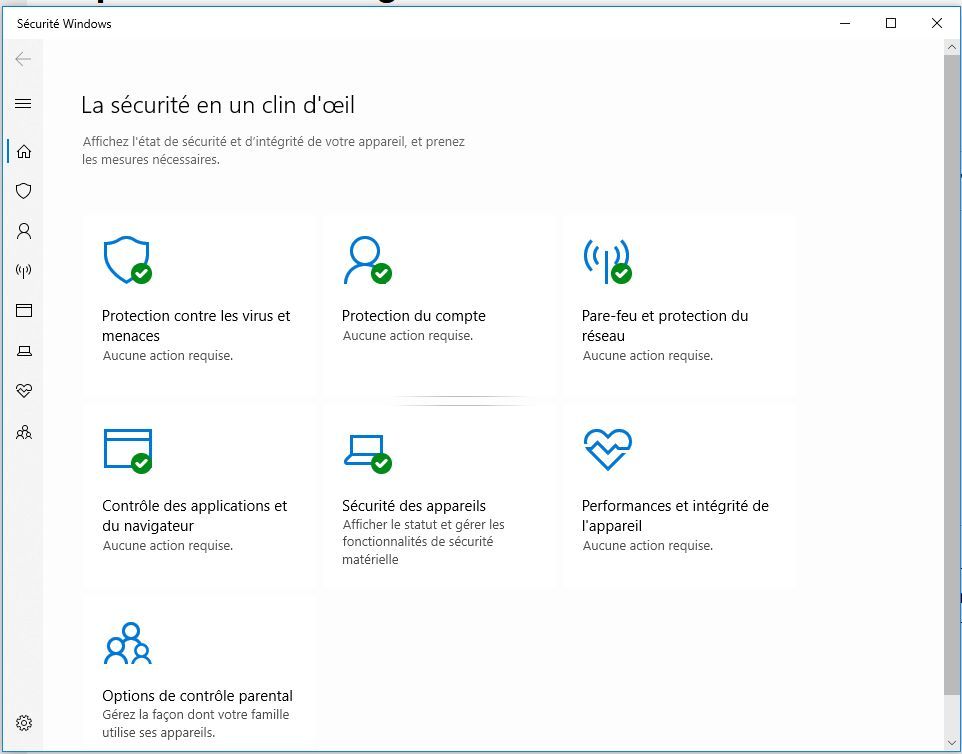Screen dimensions: 962x754
Task: Select the Home icon in sidebar
Action: (x=23, y=151)
